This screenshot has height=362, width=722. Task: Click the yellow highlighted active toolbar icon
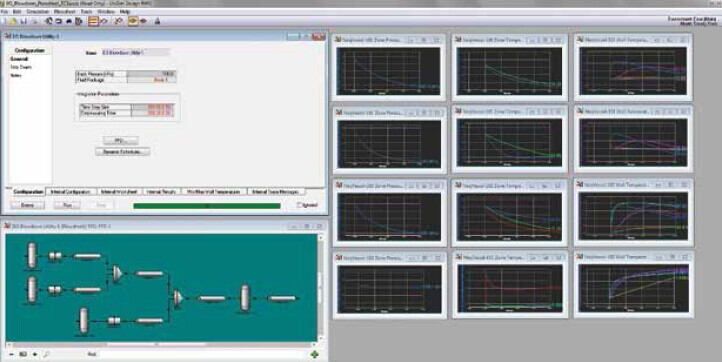coord(133,21)
